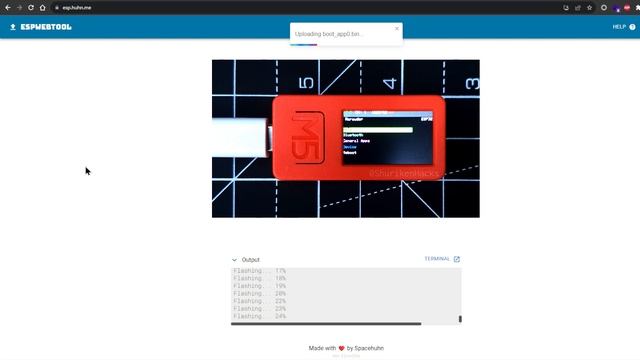Screen dimensions: 640x360
Task: Click the M5 device photo
Action: pos(346,138)
